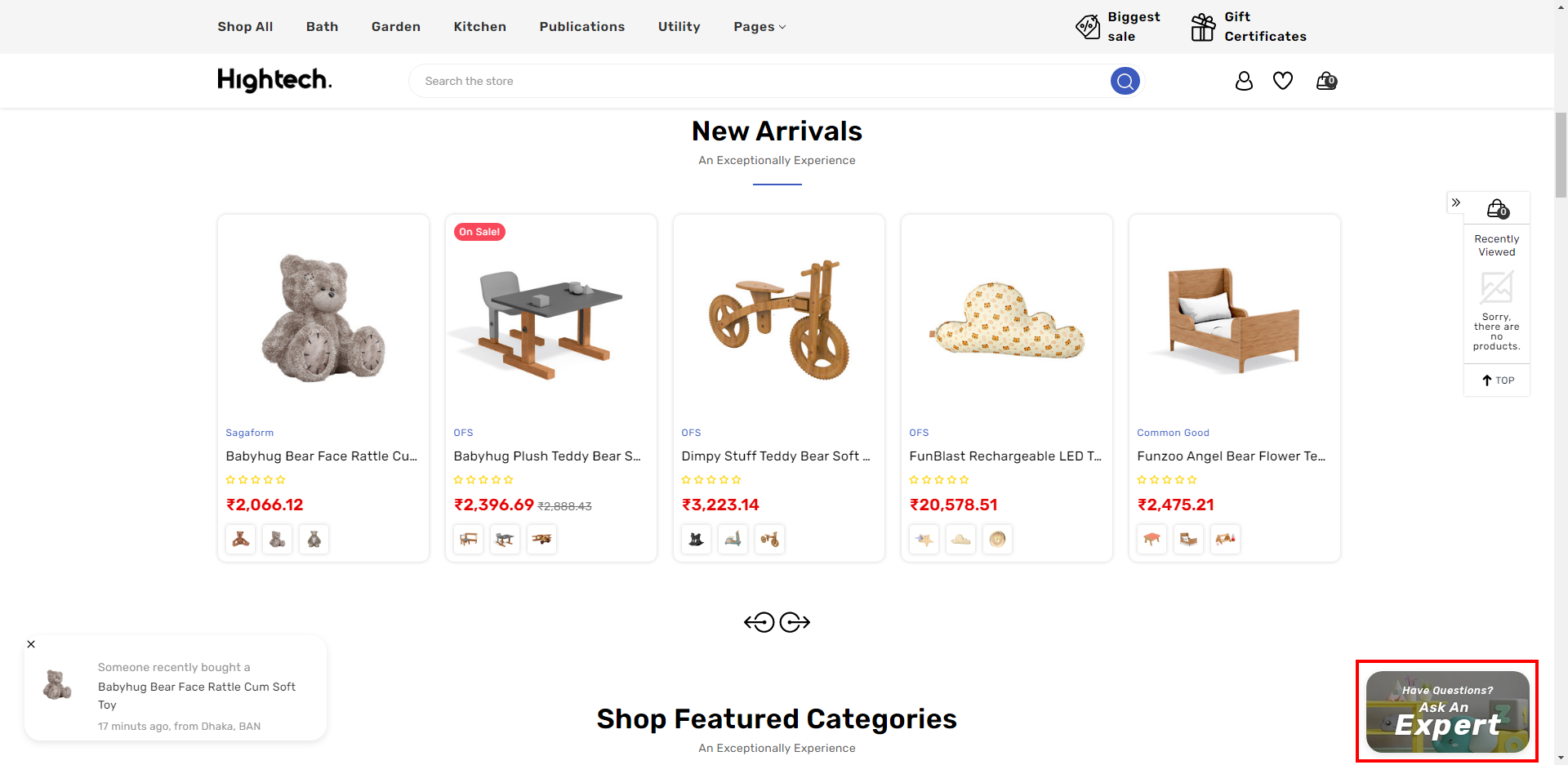
Task: Open Ask An Expert banner
Action: (1447, 711)
